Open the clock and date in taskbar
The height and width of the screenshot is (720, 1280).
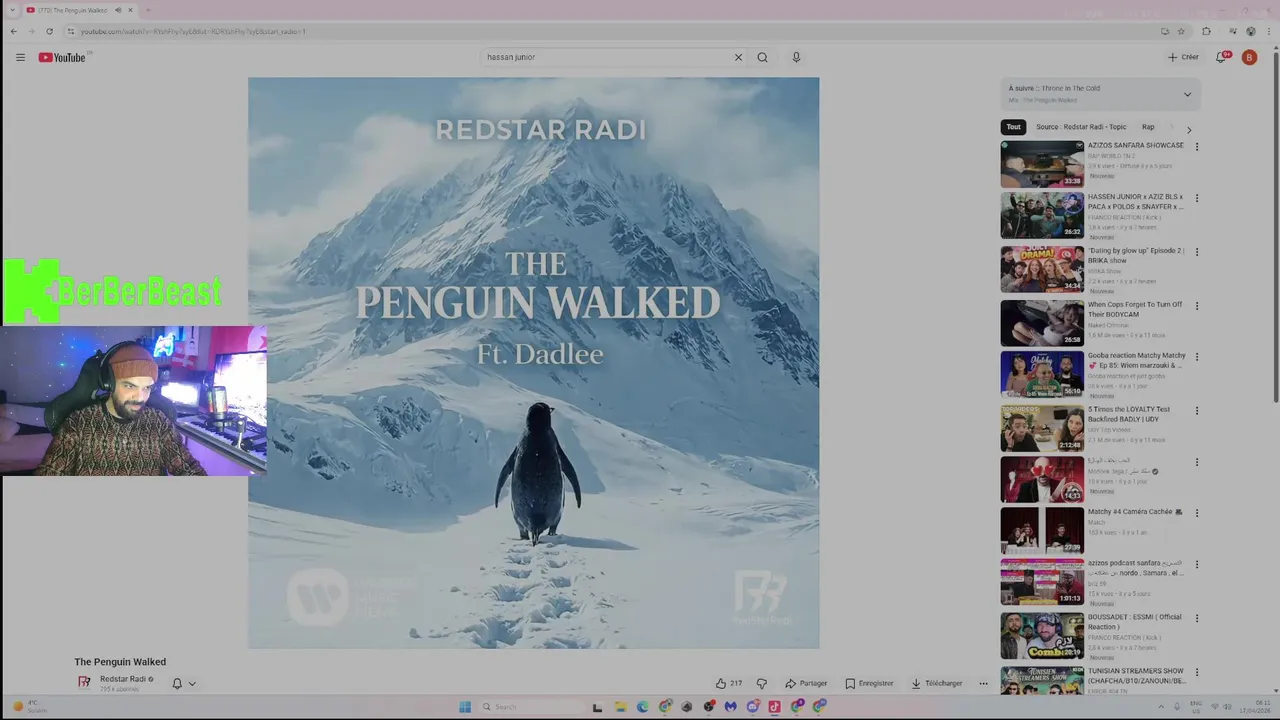(1256, 706)
